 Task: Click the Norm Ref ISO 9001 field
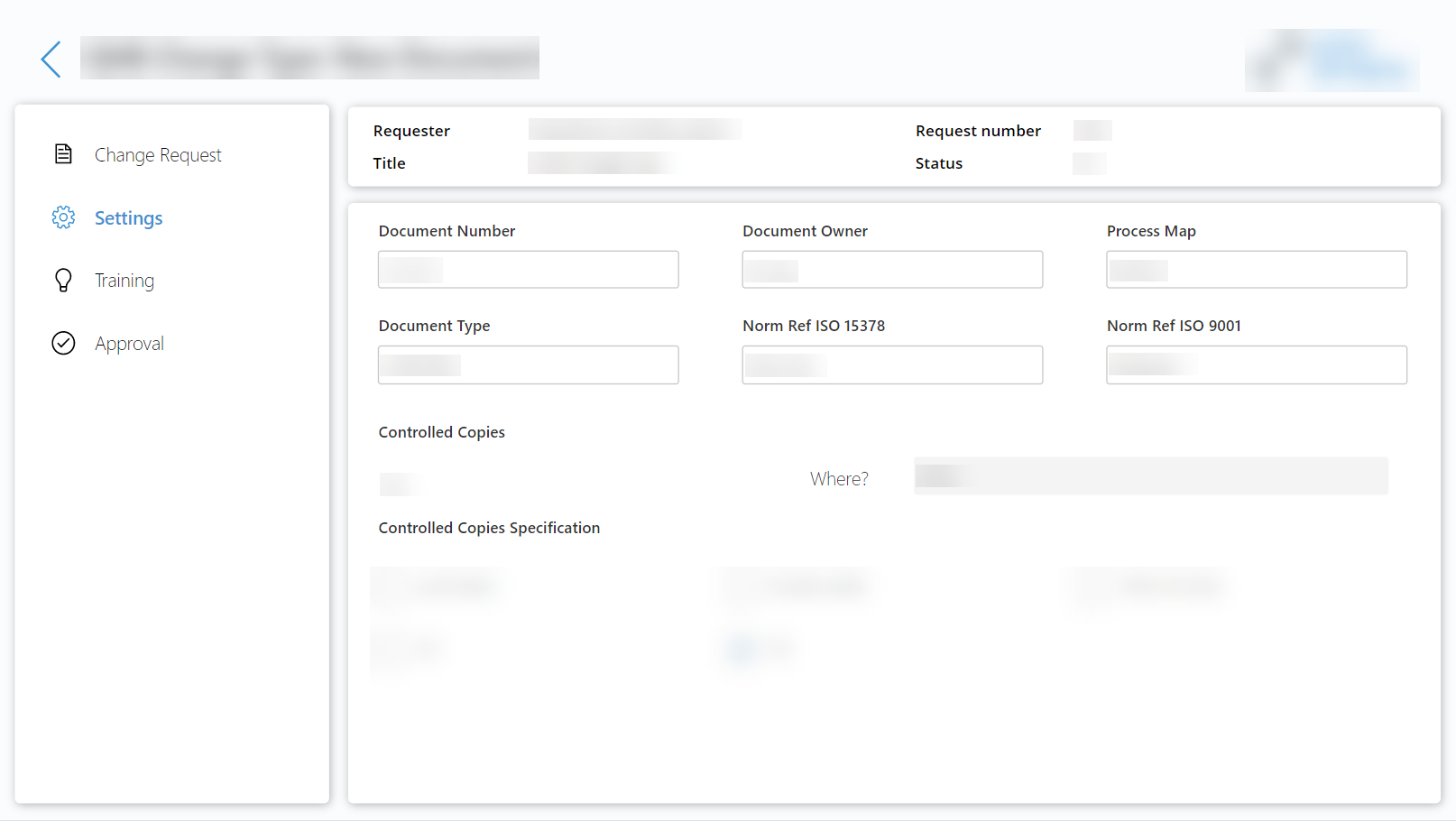pyautogui.click(x=1257, y=365)
